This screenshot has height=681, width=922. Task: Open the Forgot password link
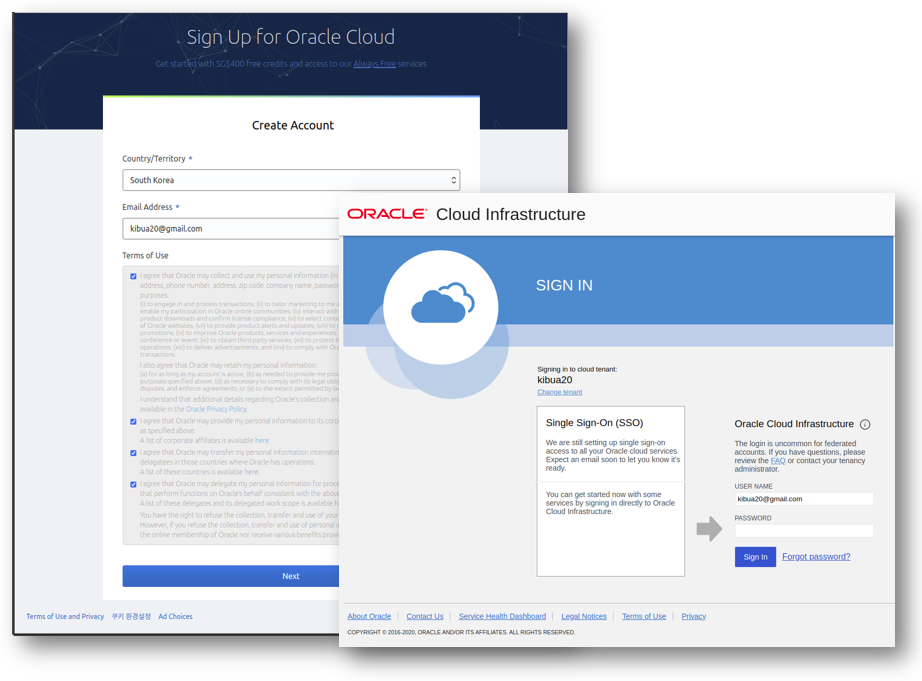tap(816, 557)
